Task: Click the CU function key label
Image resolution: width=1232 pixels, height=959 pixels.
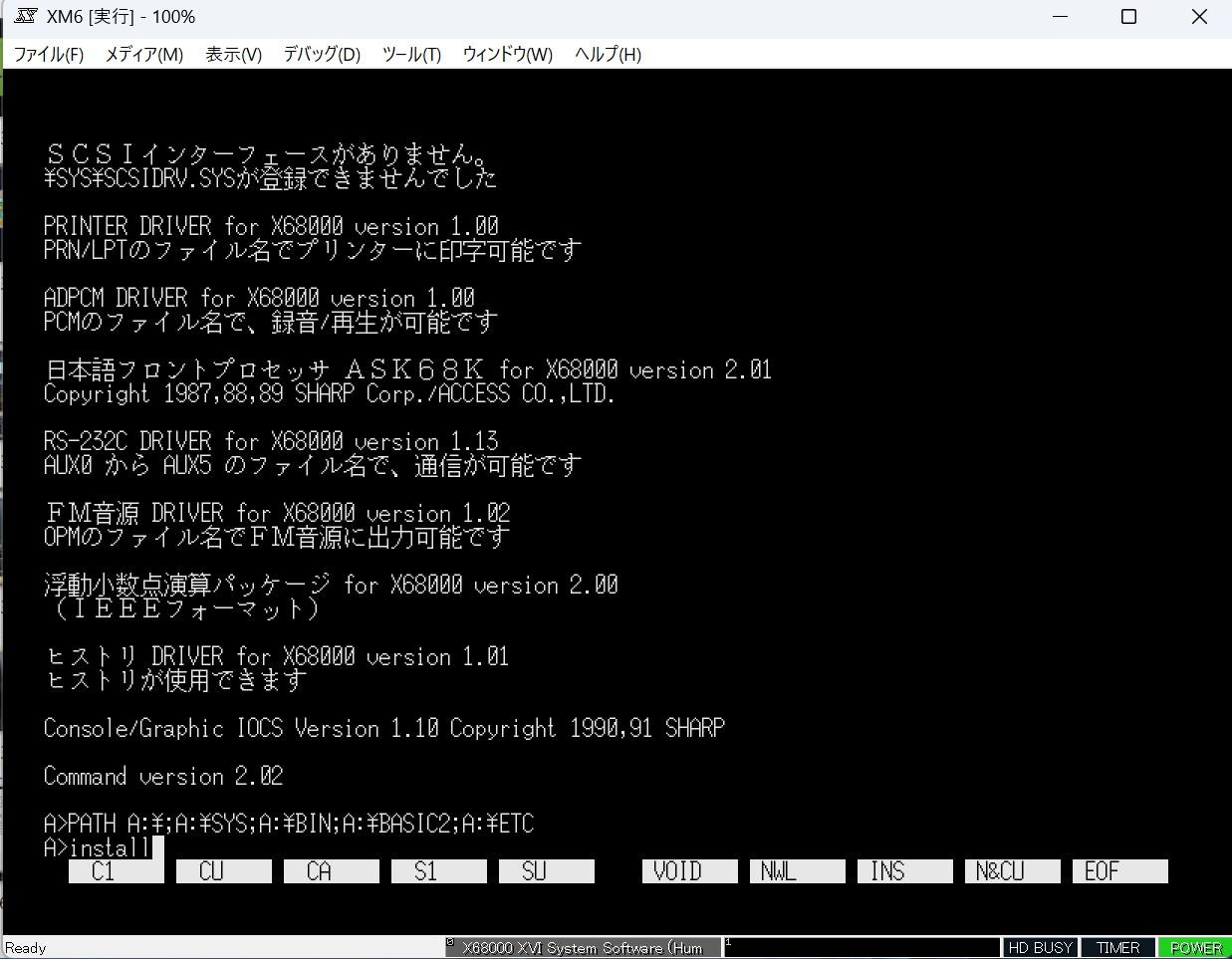Action: pos(224,871)
